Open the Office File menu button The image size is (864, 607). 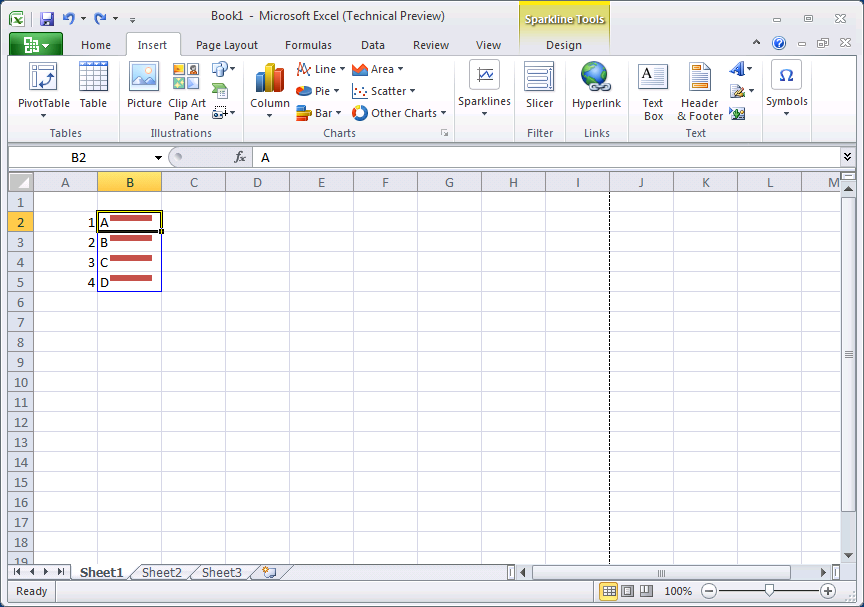tap(36, 45)
